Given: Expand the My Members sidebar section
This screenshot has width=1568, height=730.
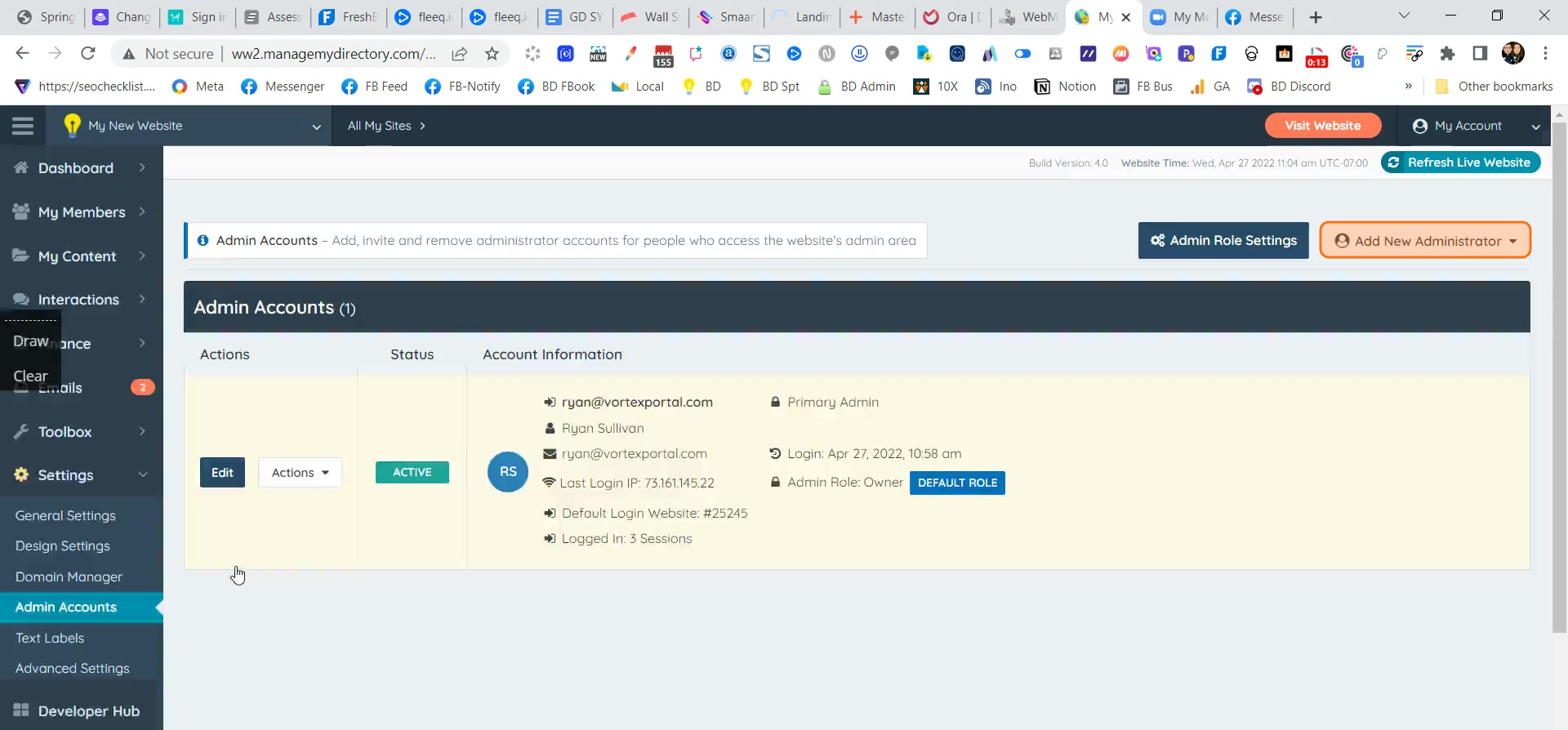Looking at the screenshot, I should coord(82,212).
